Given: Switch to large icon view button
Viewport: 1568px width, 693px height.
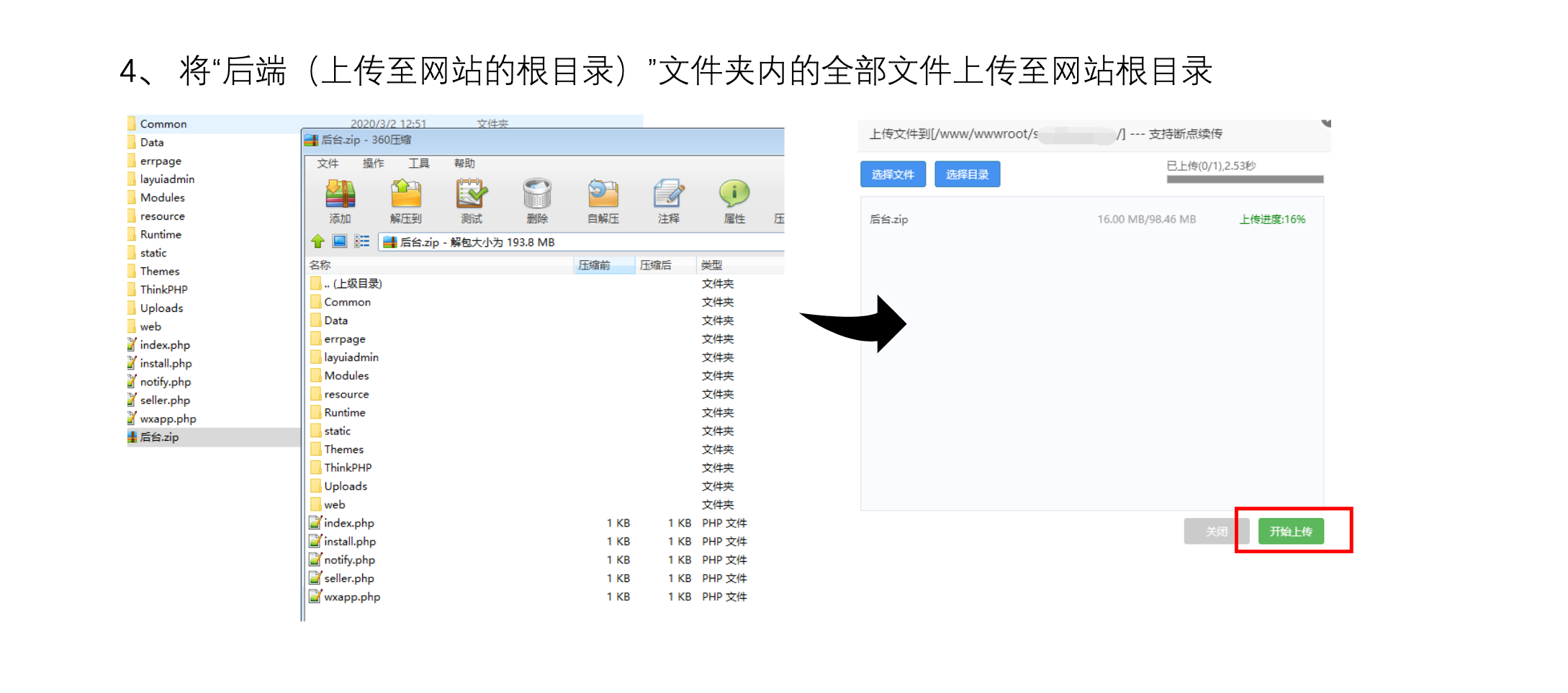Looking at the screenshot, I should pos(340,241).
